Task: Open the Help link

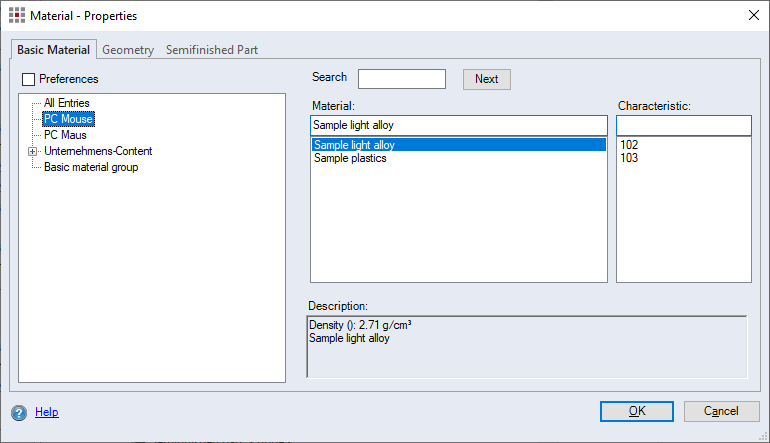Action: click(x=47, y=412)
